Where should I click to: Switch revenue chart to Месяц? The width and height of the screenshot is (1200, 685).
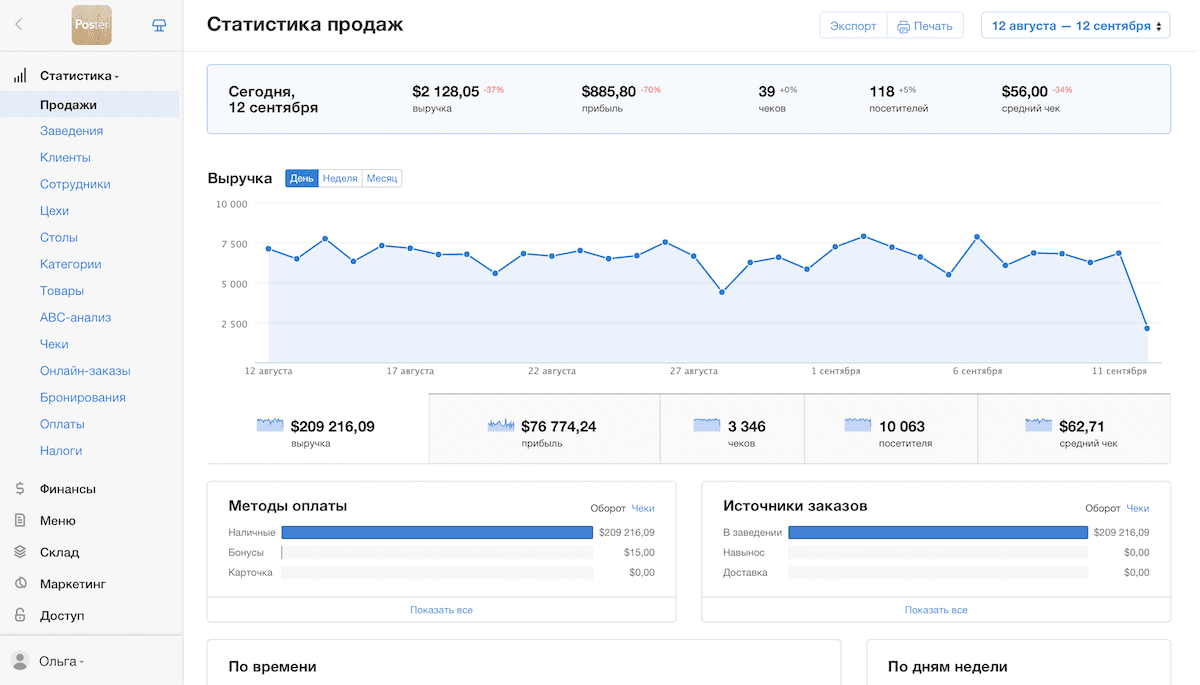pyautogui.click(x=382, y=178)
